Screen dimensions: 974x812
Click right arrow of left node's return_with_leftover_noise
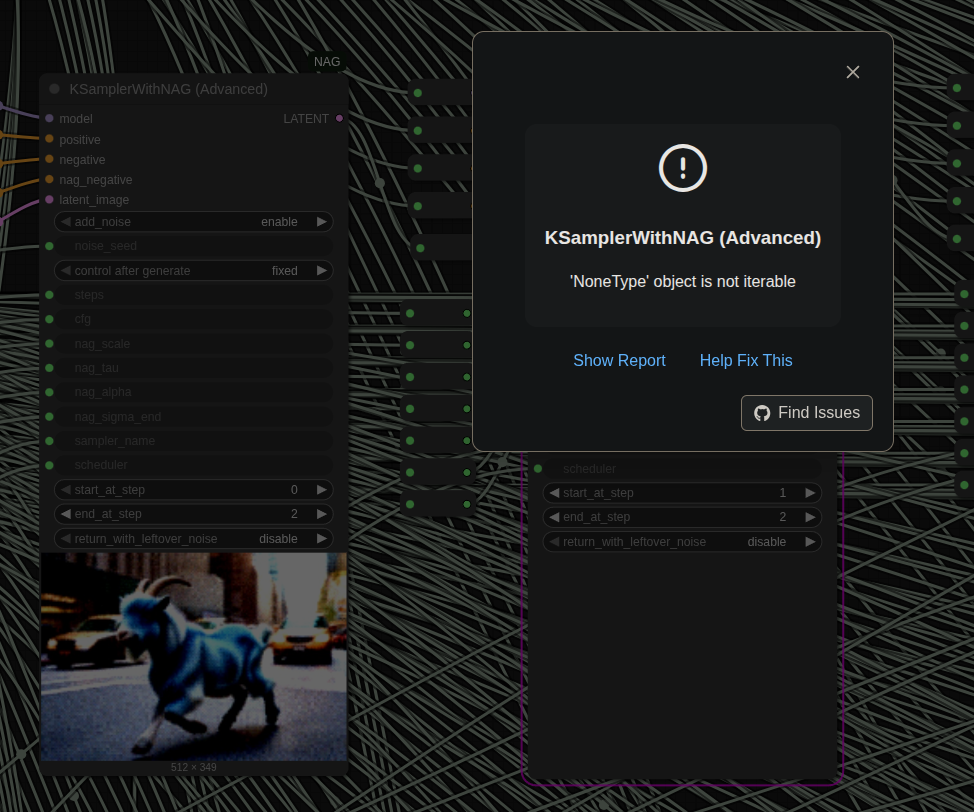tap(322, 539)
